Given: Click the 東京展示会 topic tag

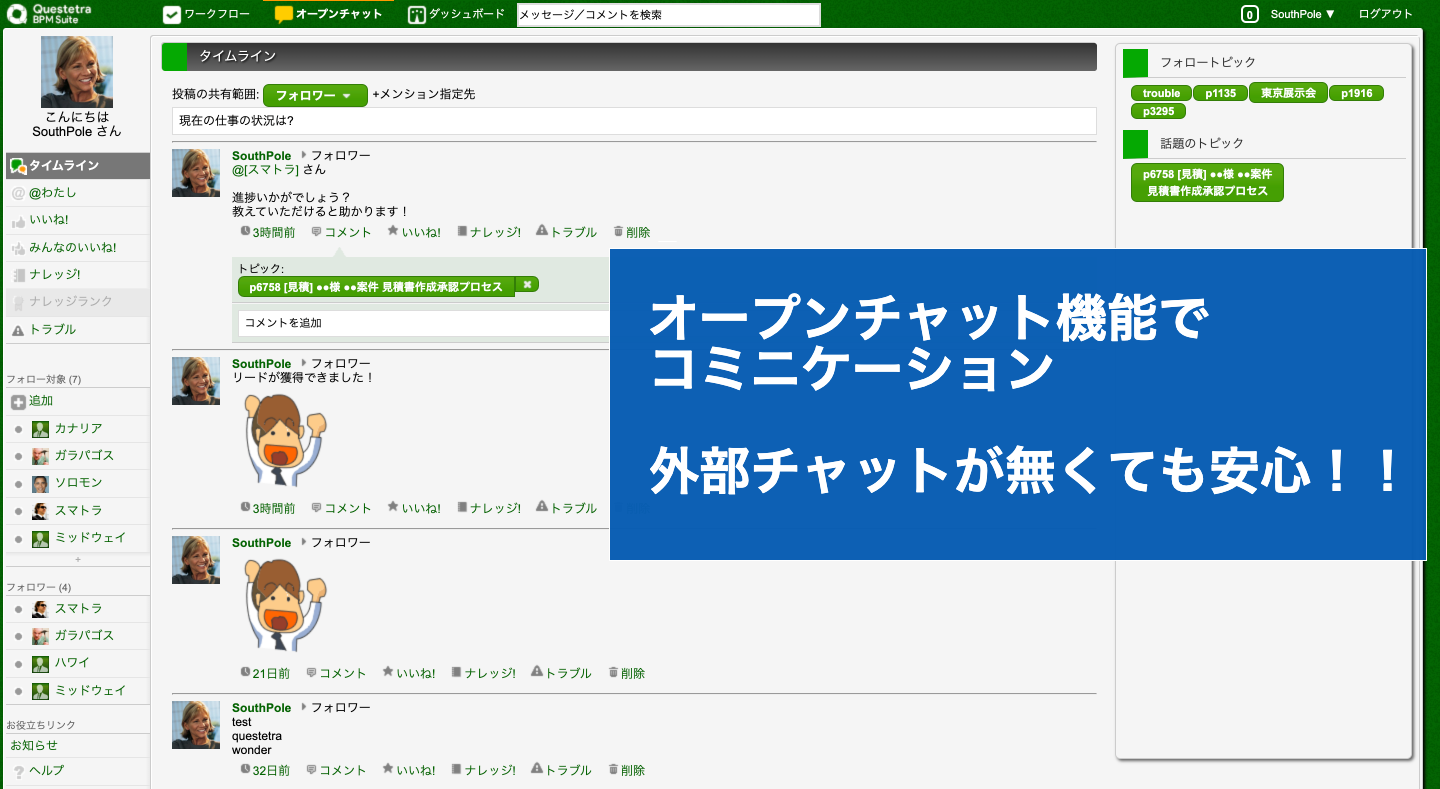Looking at the screenshot, I should (x=1288, y=93).
